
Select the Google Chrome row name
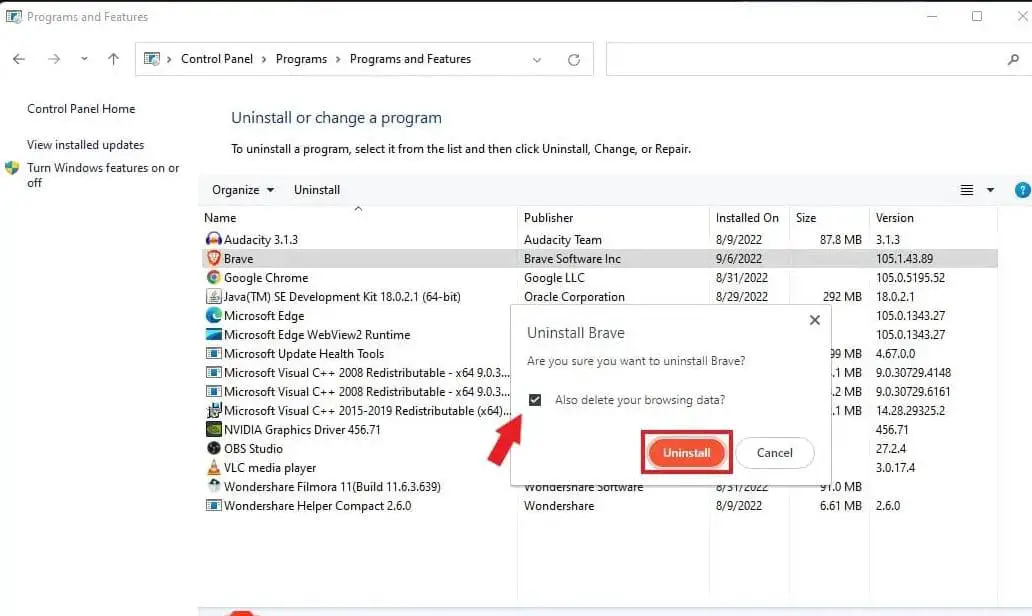pos(266,278)
